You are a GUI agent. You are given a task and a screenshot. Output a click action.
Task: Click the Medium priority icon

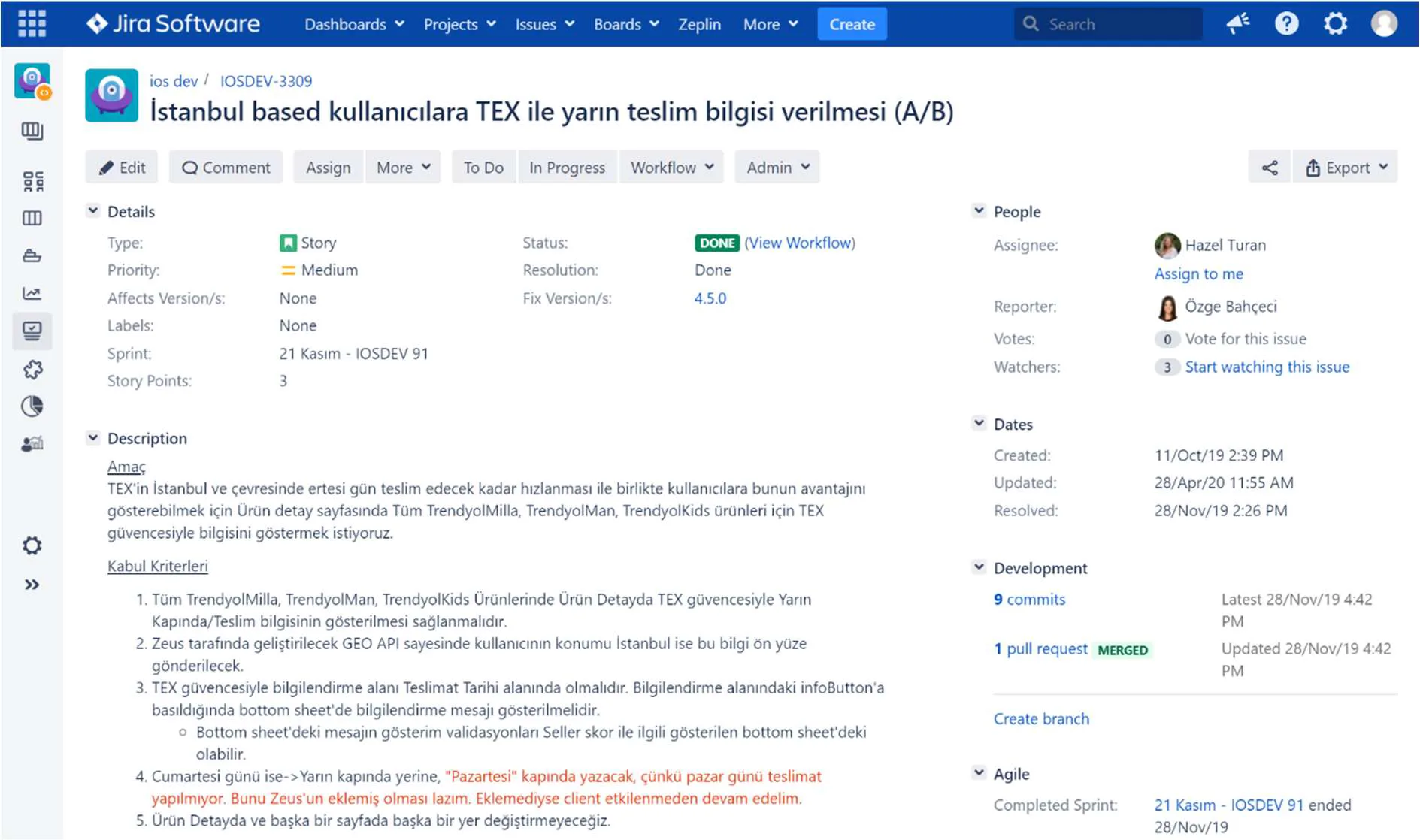pos(287,270)
